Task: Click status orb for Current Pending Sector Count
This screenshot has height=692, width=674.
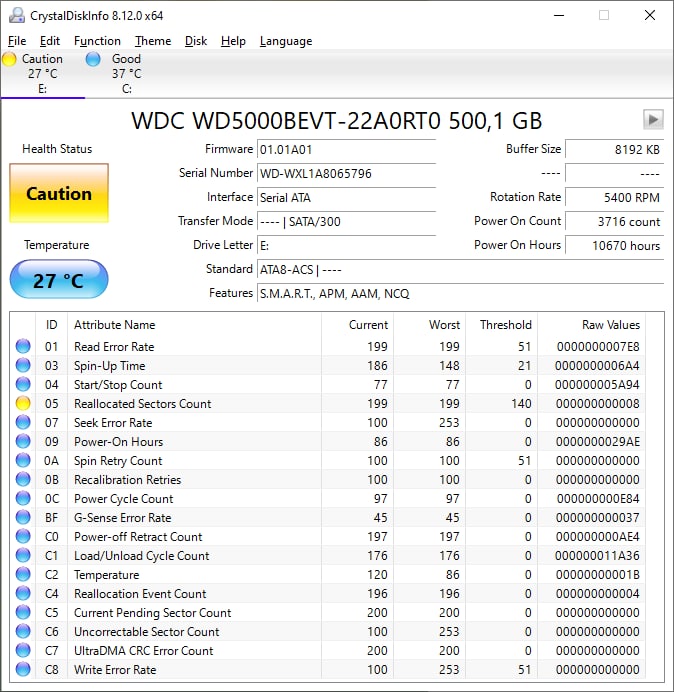Action: 23,612
